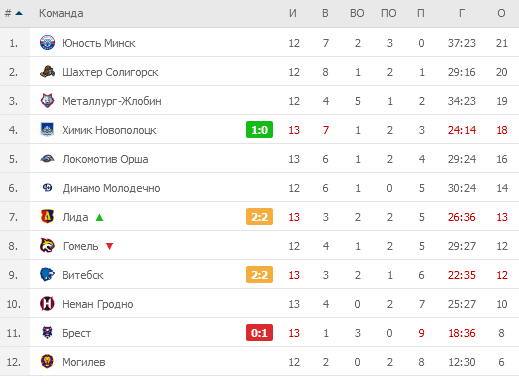Open the orange 2:2 badge in Лида row
This screenshot has height=384, width=519.
[259, 217]
